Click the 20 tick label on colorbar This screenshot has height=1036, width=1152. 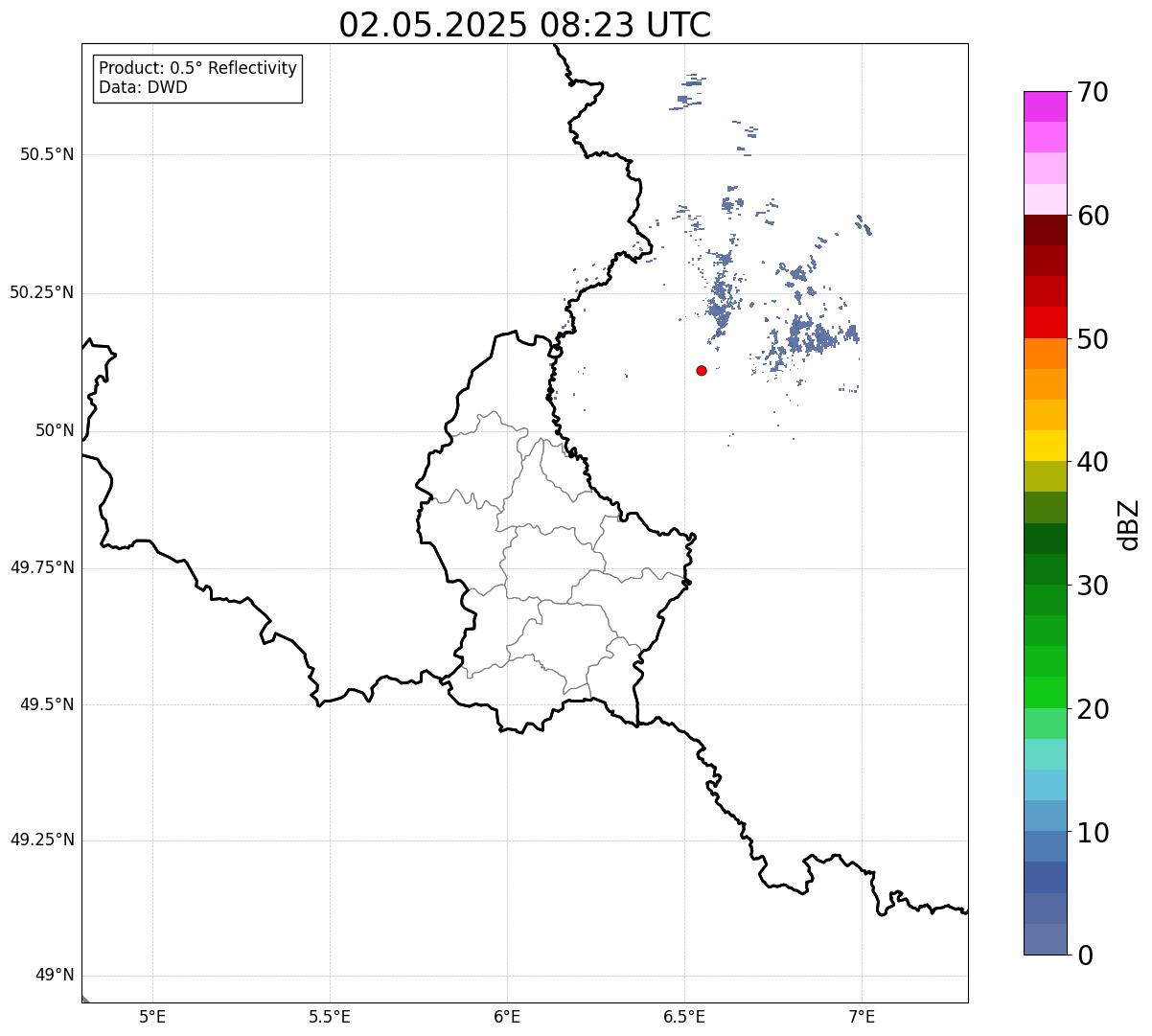1093,710
